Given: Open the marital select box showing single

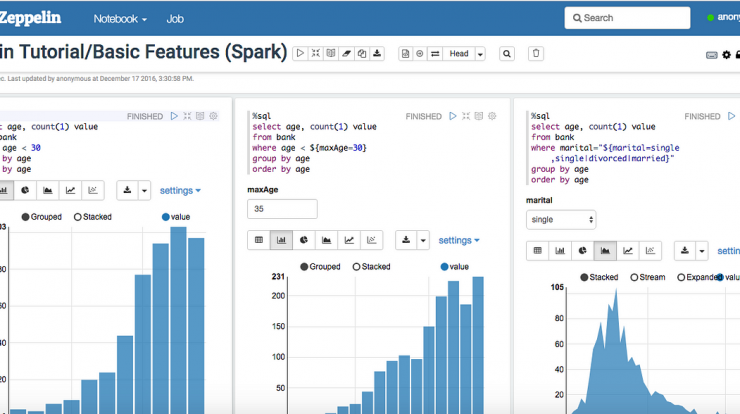Looking at the screenshot, I should [x=561, y=220].
